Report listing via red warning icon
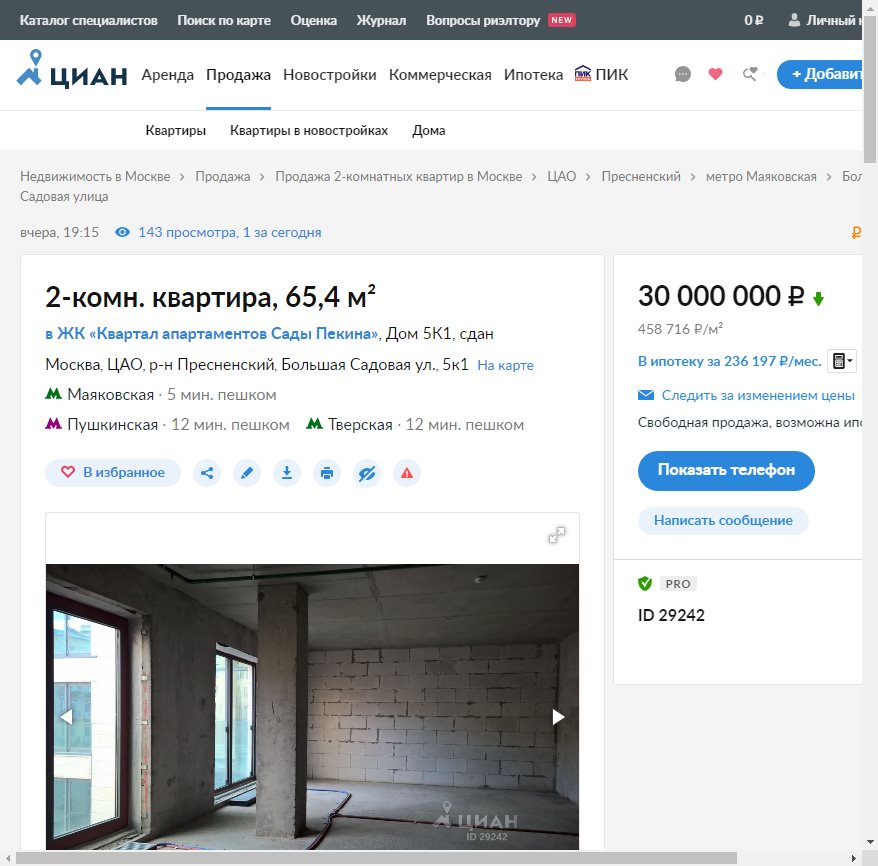This screenshot has height=866, width=878. pos(407,473)
